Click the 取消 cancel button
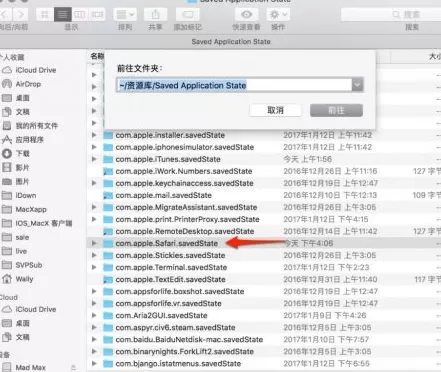This screenshot has height=372, width=441. coord(275,110)
